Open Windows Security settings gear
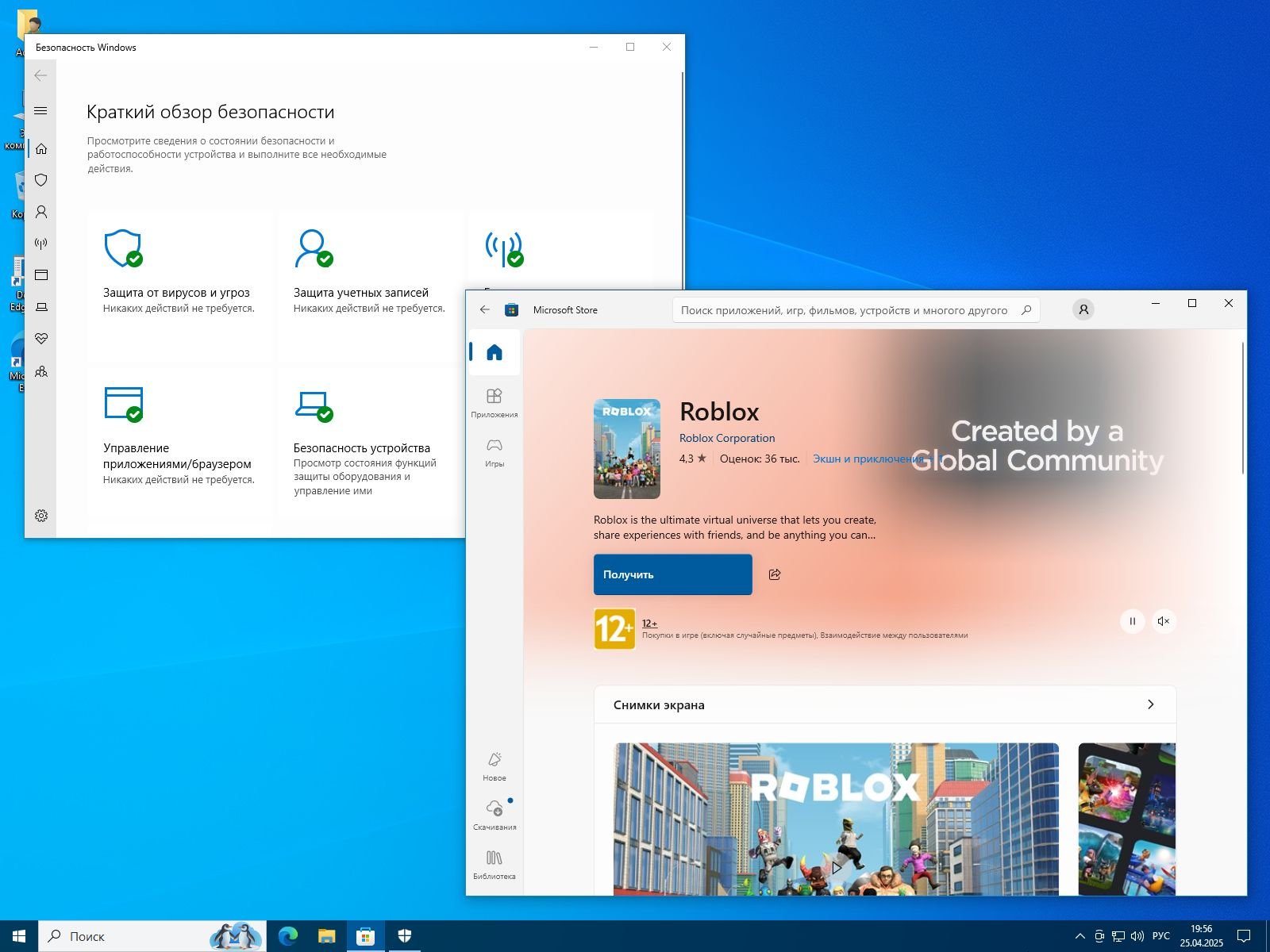 pos(41,516)
